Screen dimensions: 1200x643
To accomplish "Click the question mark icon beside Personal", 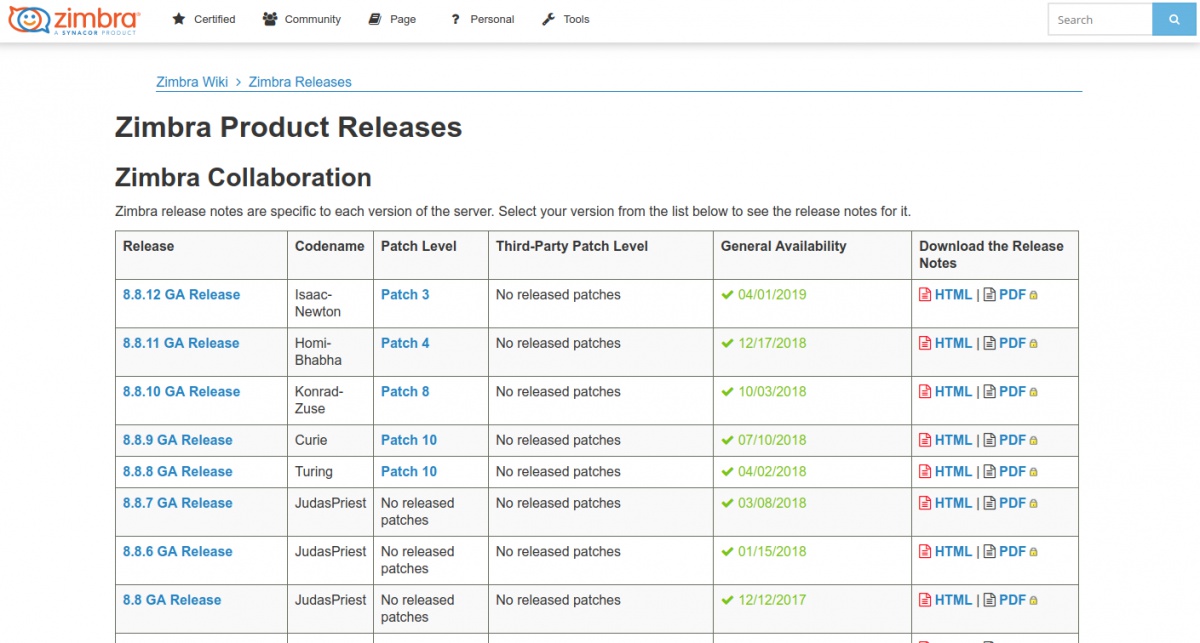I will coord(455,19).
